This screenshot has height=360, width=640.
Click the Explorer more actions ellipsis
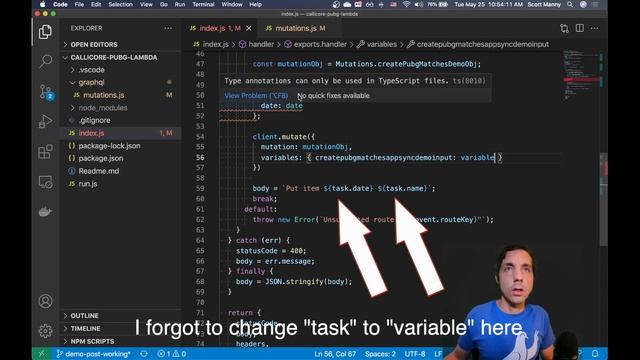[168, 28]
